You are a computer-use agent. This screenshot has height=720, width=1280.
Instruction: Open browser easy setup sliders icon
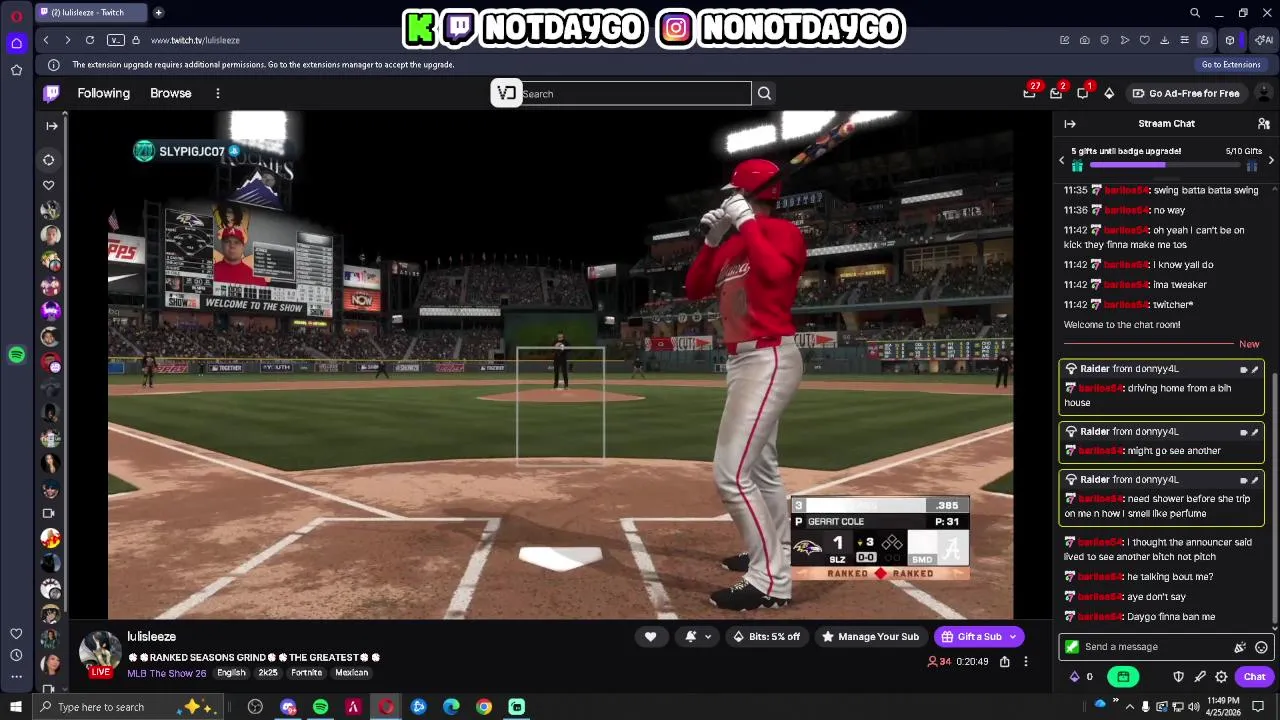[x=1184, y=40]
